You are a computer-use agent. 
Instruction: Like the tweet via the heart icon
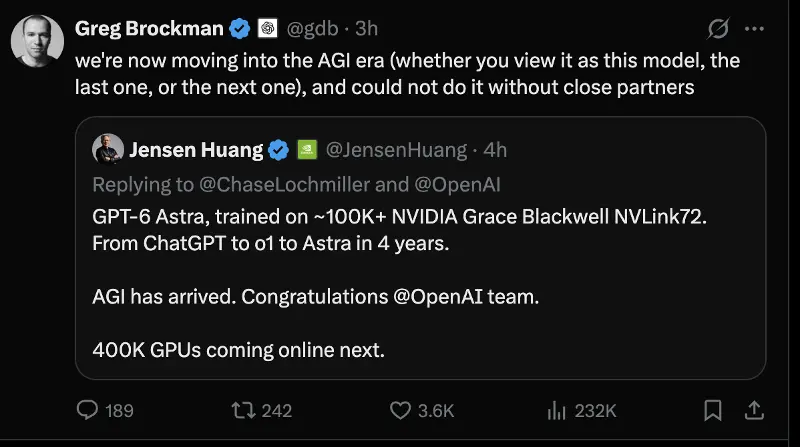pos(400,410)
